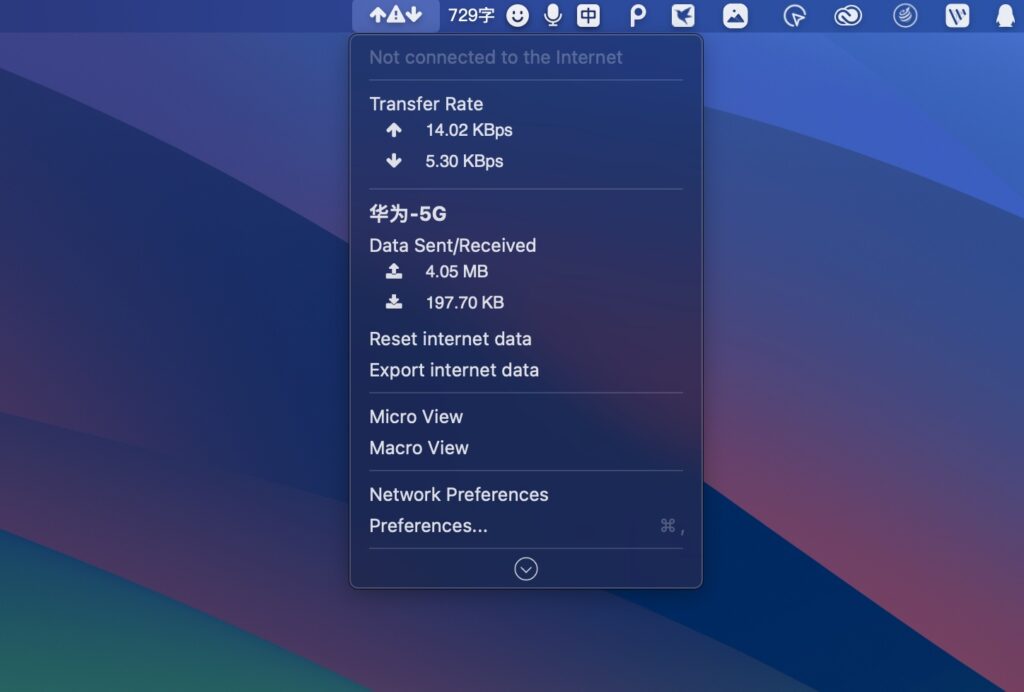Click the Chinese input method 中 icon
This screenshot has height=692, width=1024.
pyautogui.click(x=588, y=15)
